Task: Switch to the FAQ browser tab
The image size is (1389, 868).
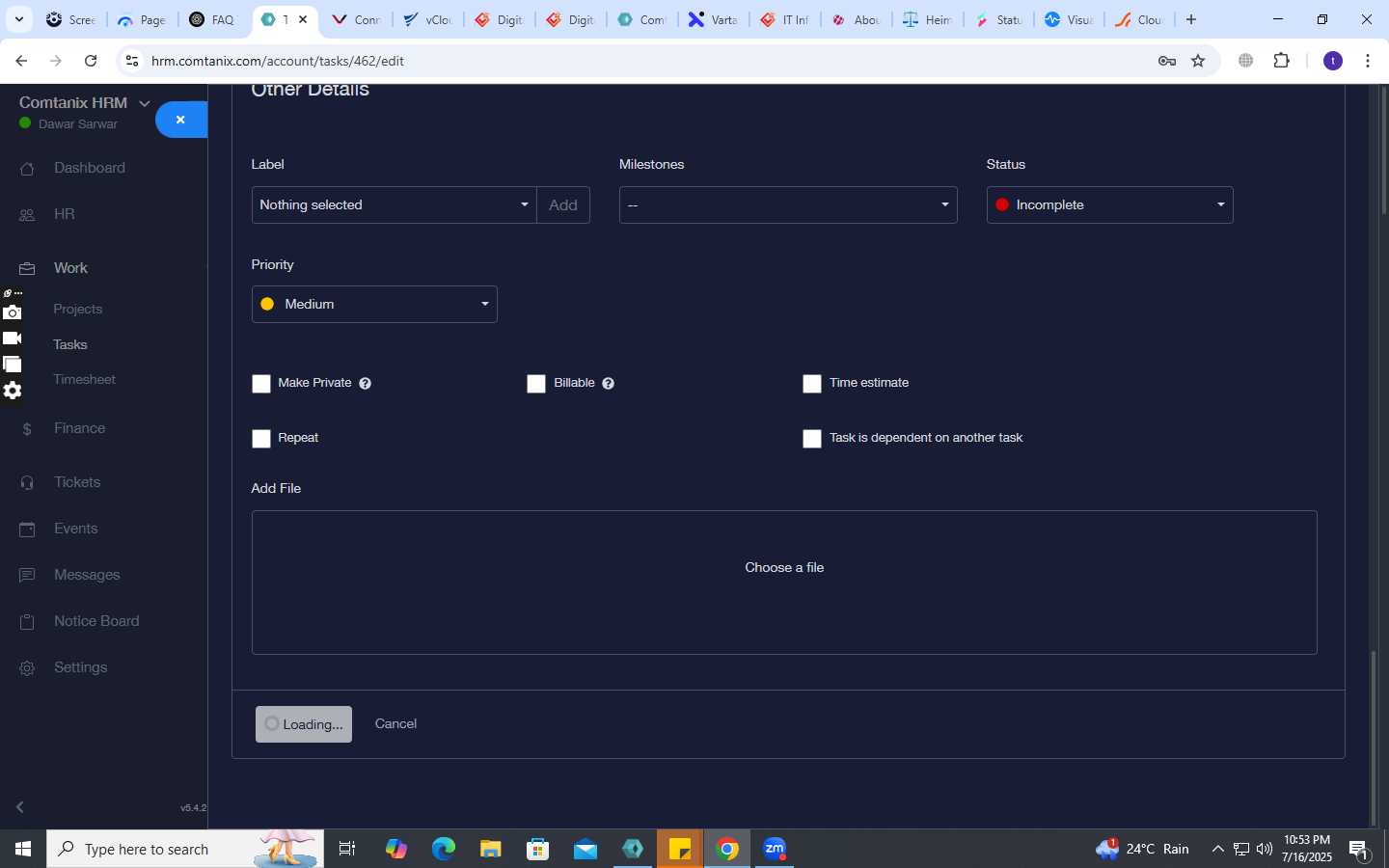Action: (213, 19)
